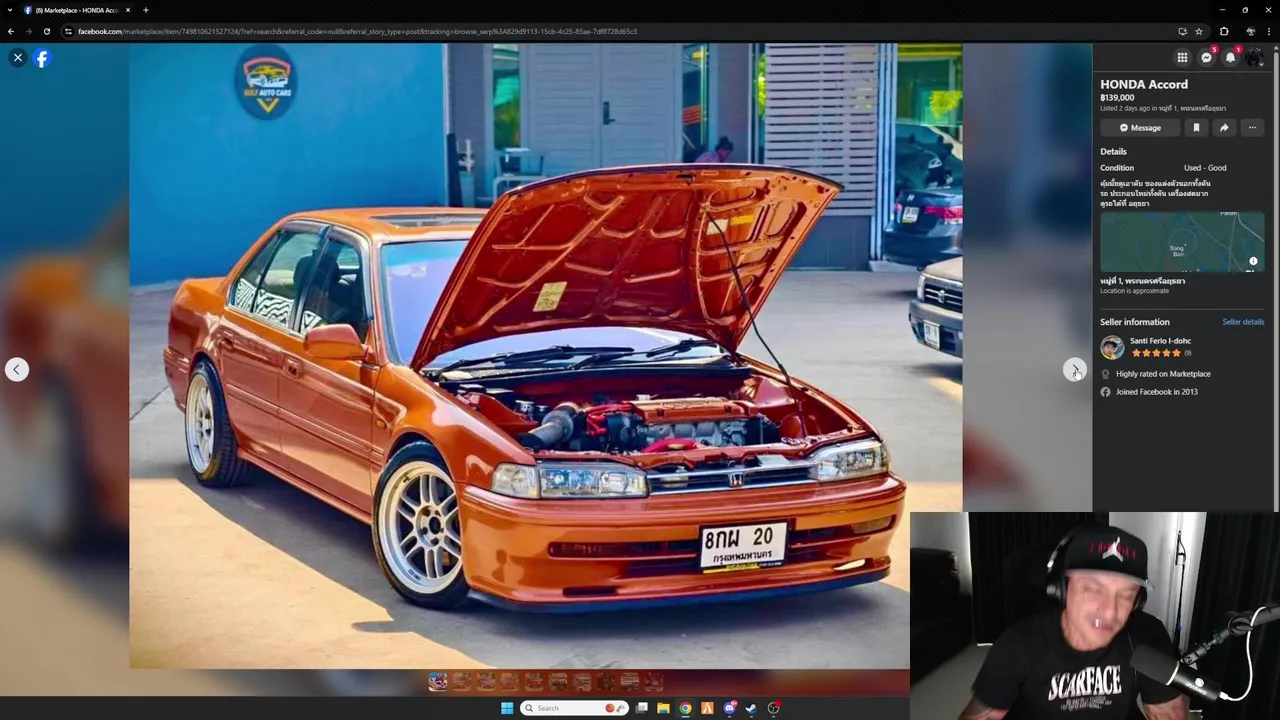The width and height of the screenshot is (1280, 720).
Task: Click the Used - Good condition value
Action: tap(1205, 168)
